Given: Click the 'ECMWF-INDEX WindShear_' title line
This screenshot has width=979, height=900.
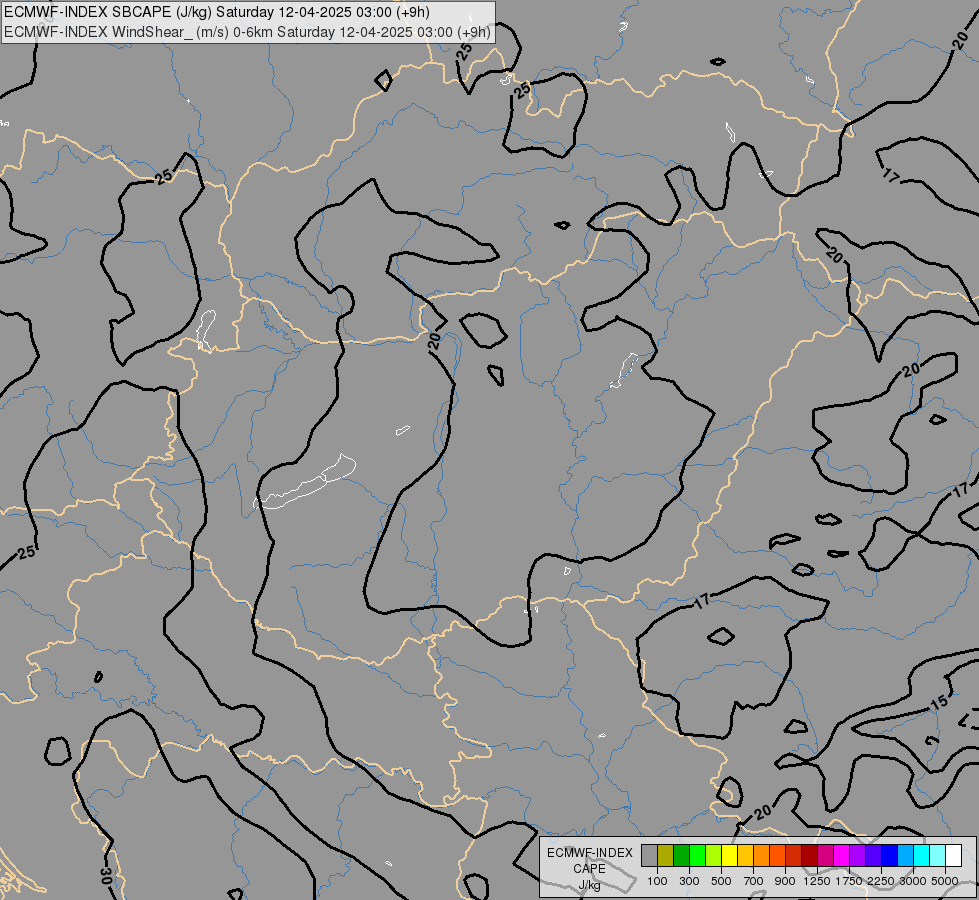Looking at the screenshot, I should (x=247, y=32).
